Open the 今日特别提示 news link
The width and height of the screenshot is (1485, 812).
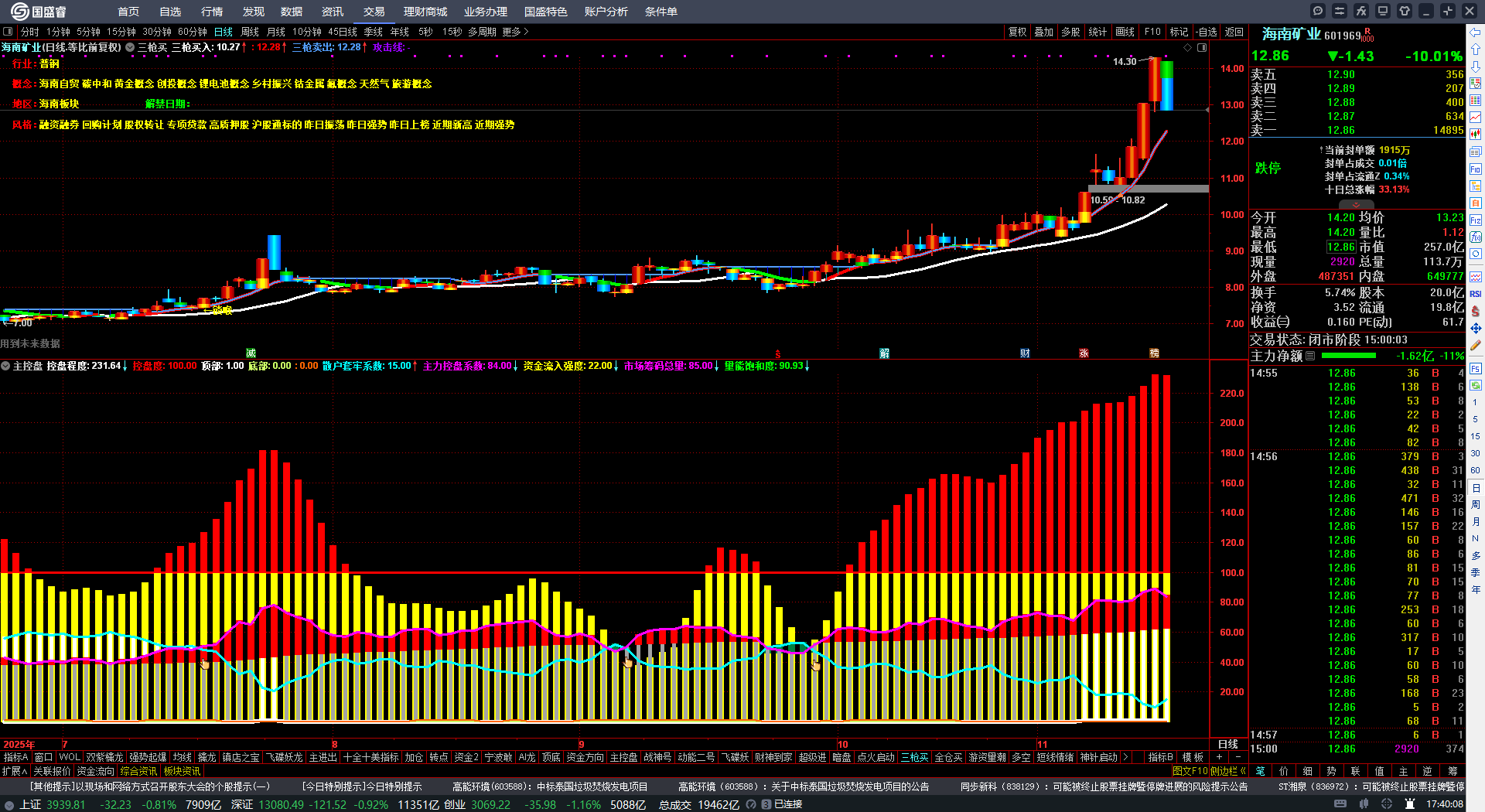tap(362, 786)
